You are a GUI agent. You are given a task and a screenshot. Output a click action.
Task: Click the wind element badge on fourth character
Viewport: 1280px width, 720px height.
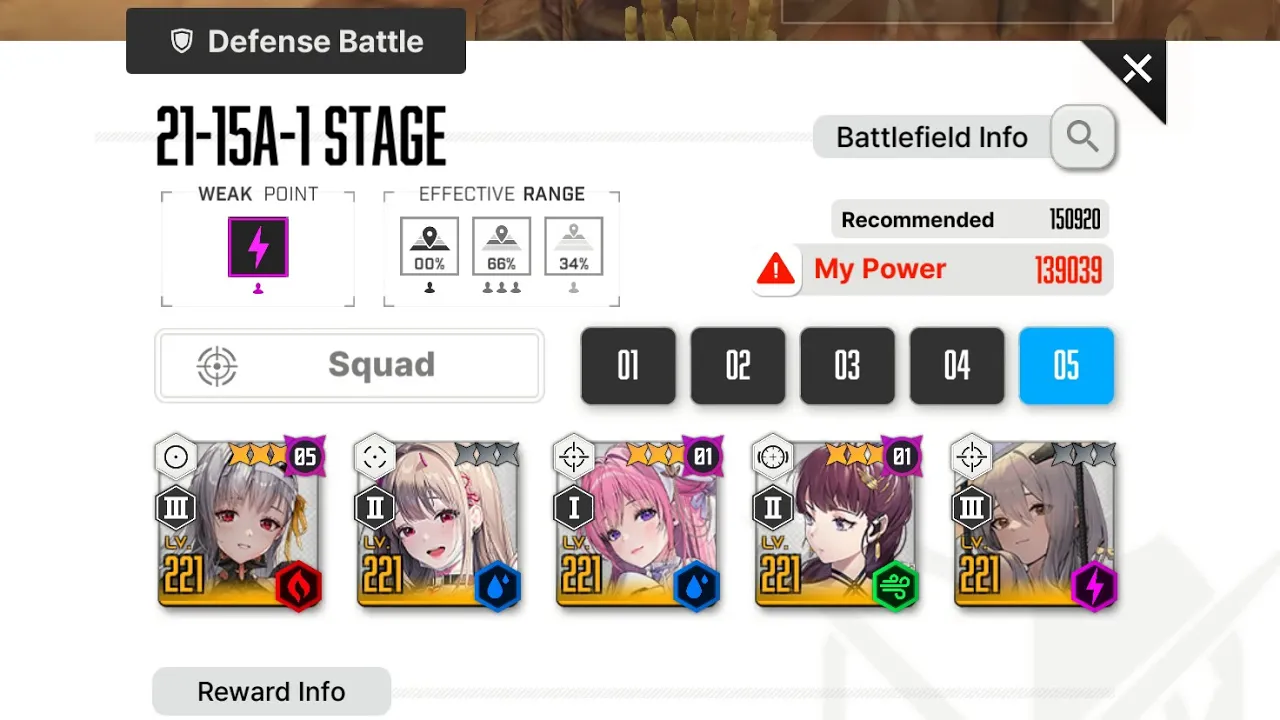click(894, 586)
